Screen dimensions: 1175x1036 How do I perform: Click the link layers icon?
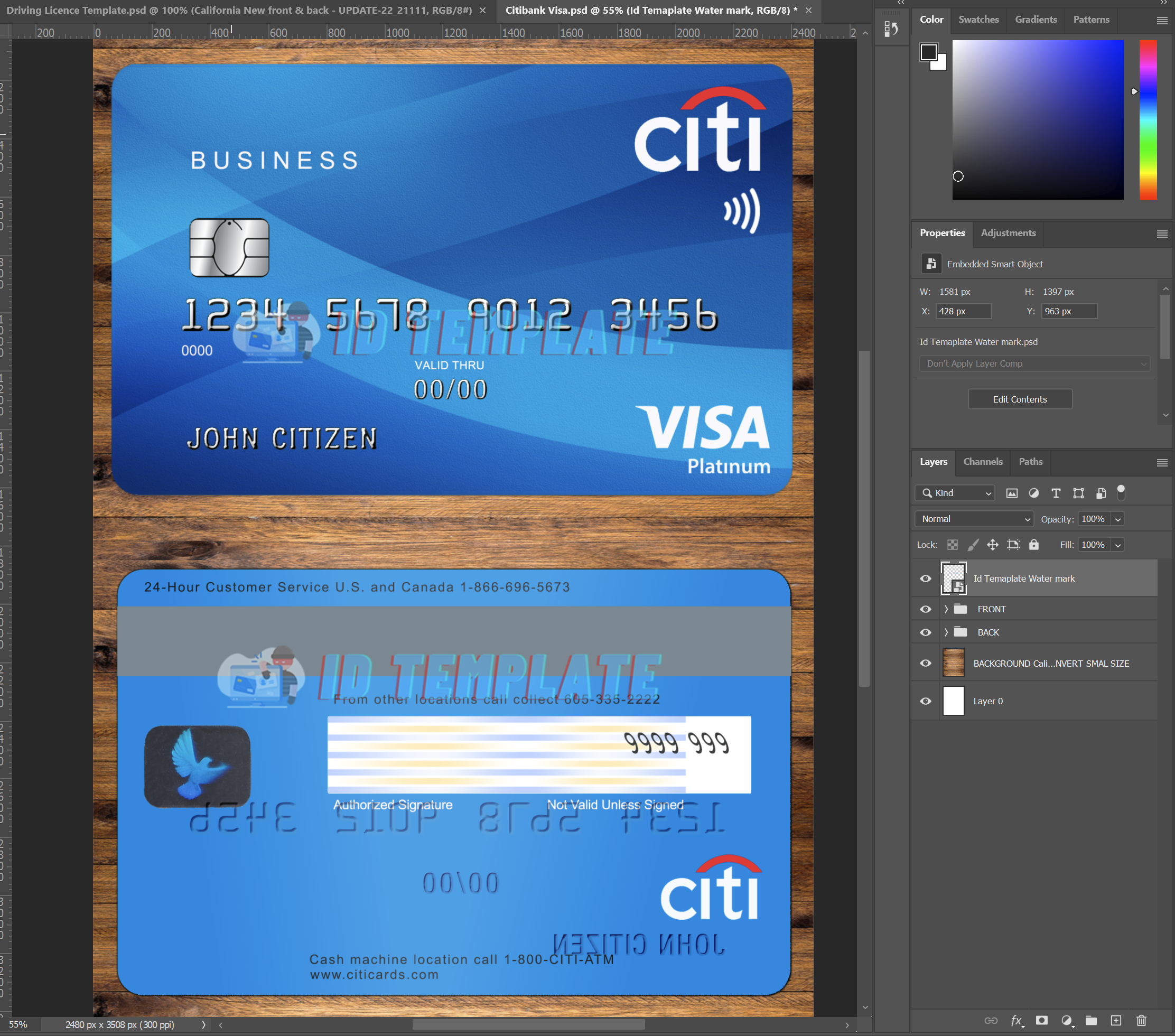[991, 1021]
